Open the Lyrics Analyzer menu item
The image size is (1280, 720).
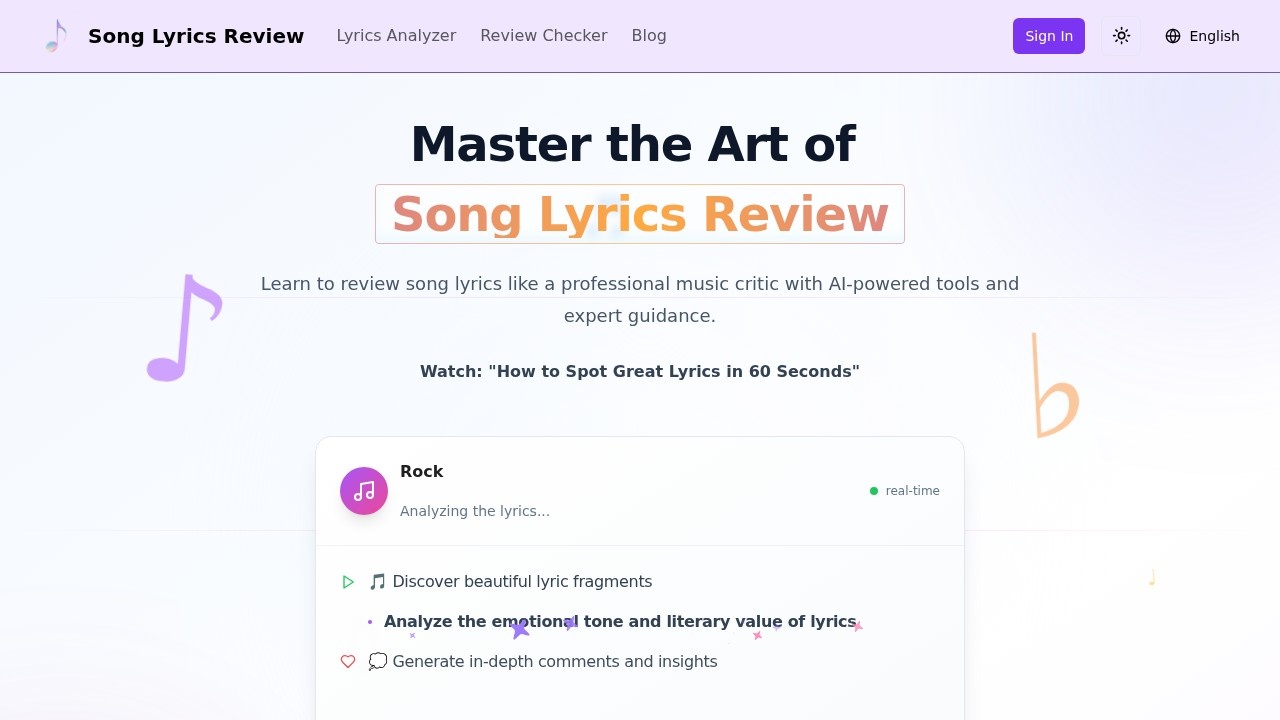pos(396,36)
